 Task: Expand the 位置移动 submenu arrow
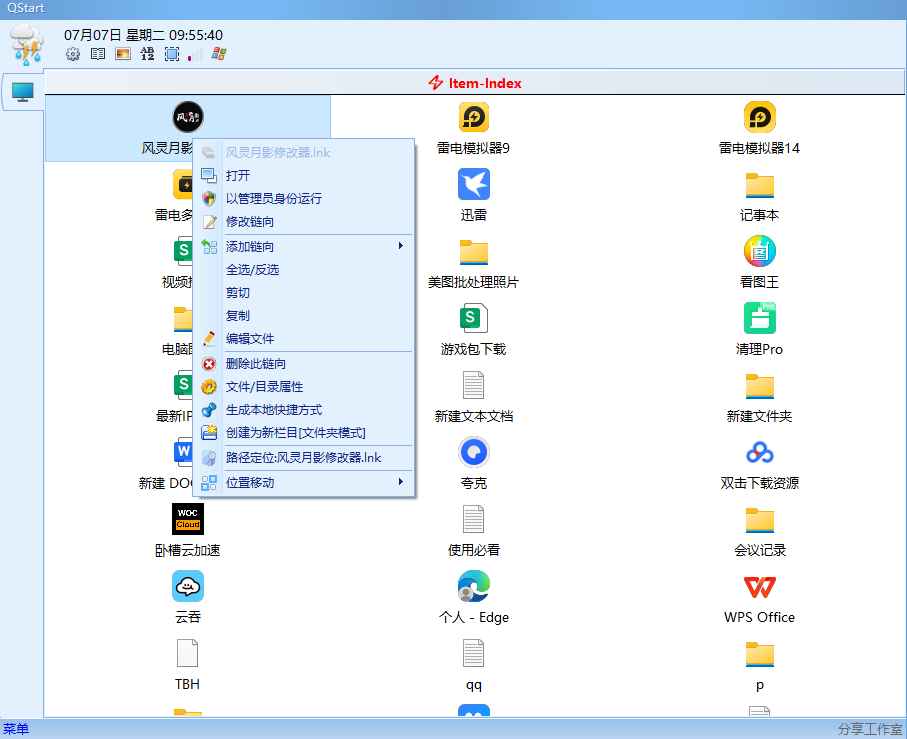tap(400, 482)
